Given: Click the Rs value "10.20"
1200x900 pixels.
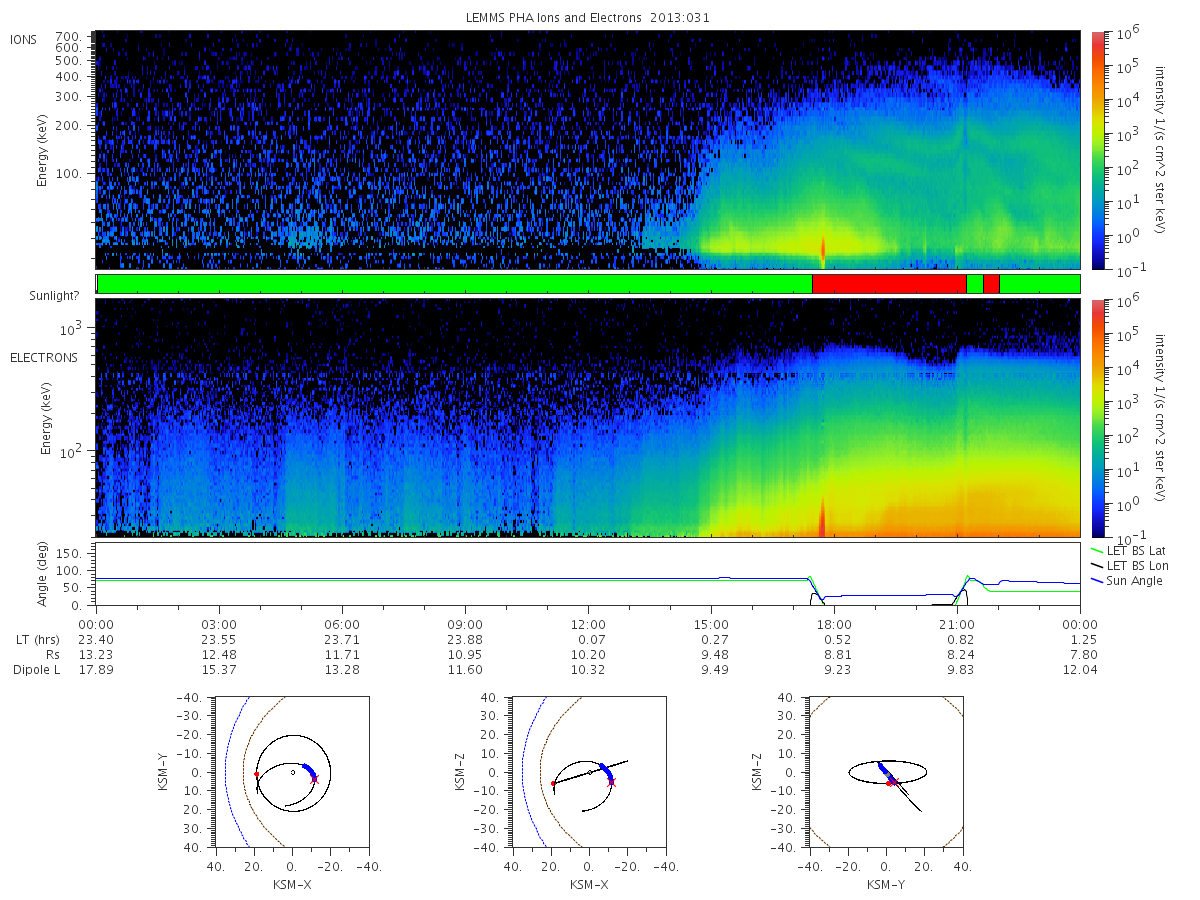Looking at the screenshot, I should pyautogui.click(x=588, y=654).
